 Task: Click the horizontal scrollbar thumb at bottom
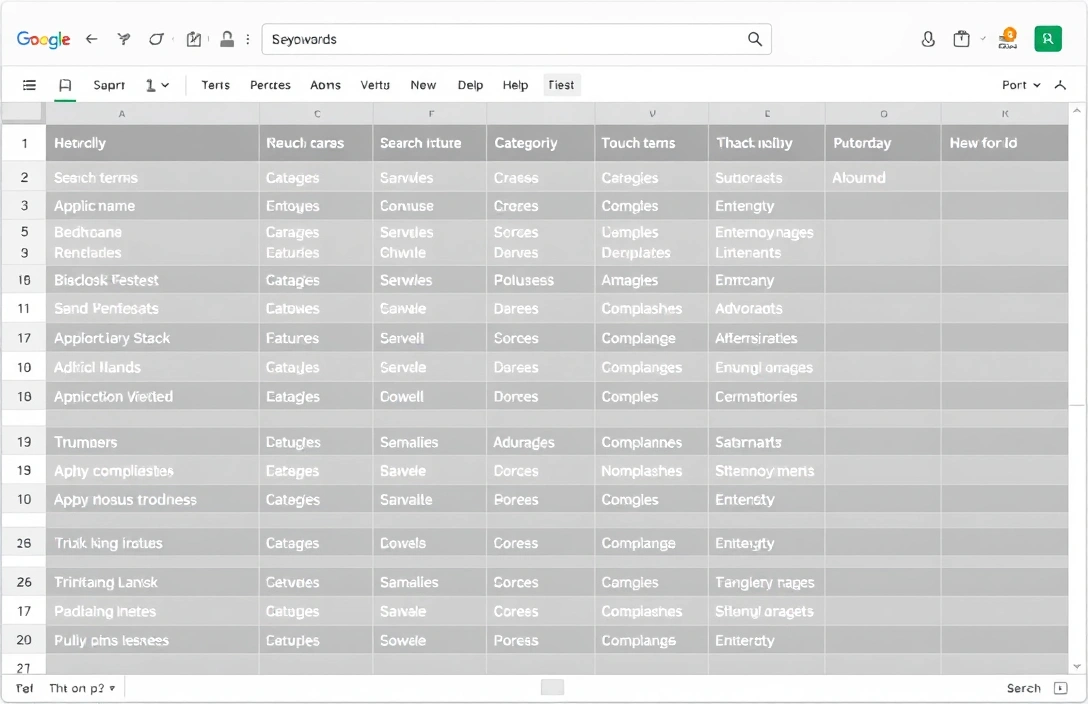pyautogui.click(x=552, y=687)
